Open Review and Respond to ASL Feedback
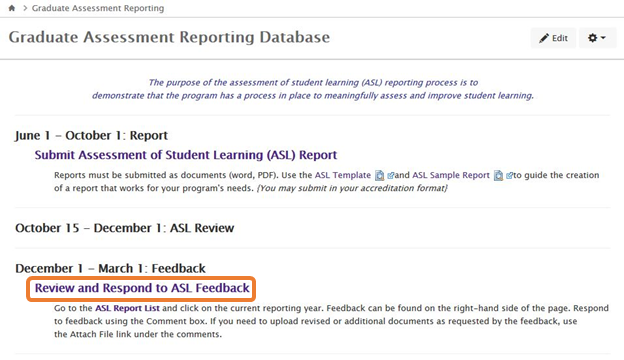Screen dimensions: 624x360 tap(142, 288)
